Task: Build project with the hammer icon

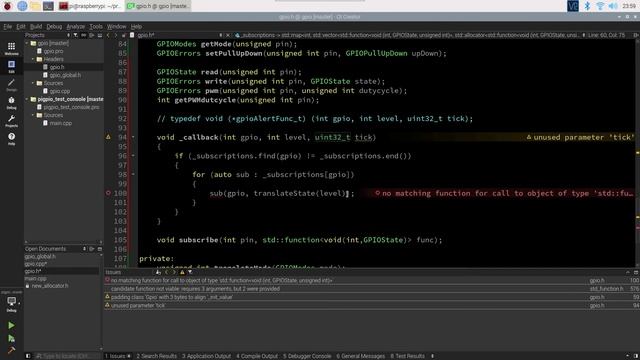Action: 11,350
